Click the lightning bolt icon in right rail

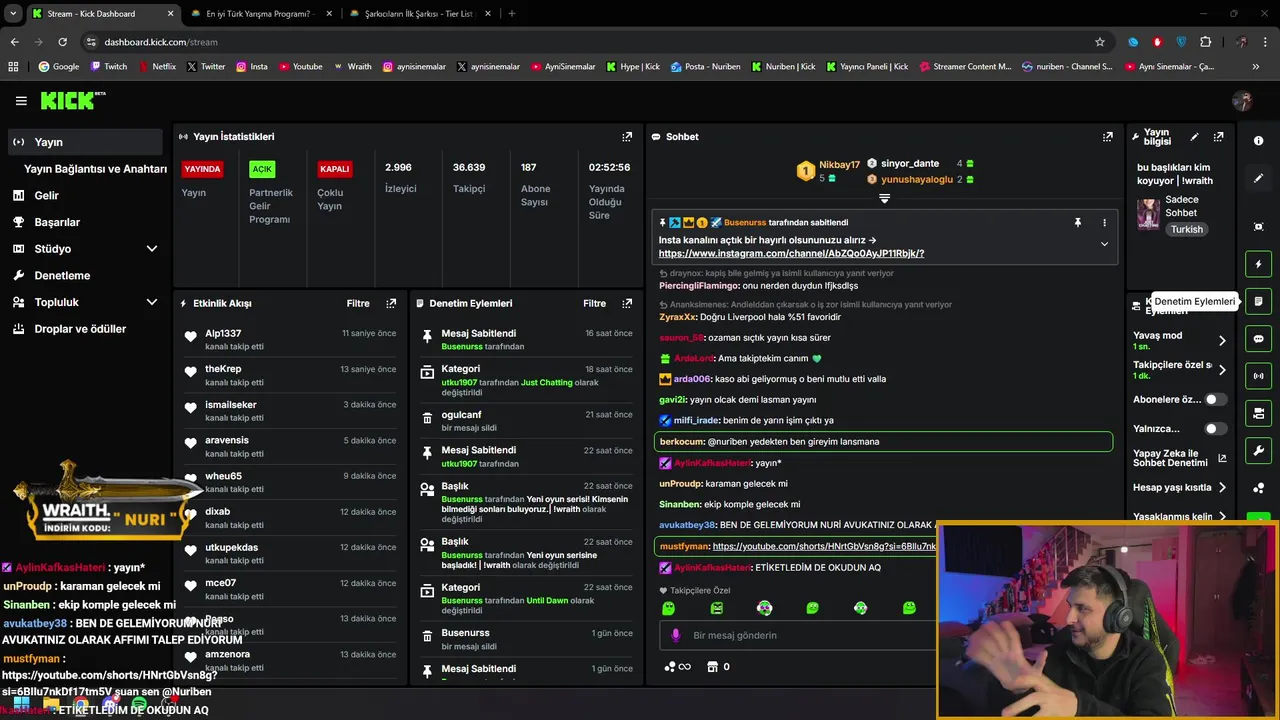[x=1258, y=264]
